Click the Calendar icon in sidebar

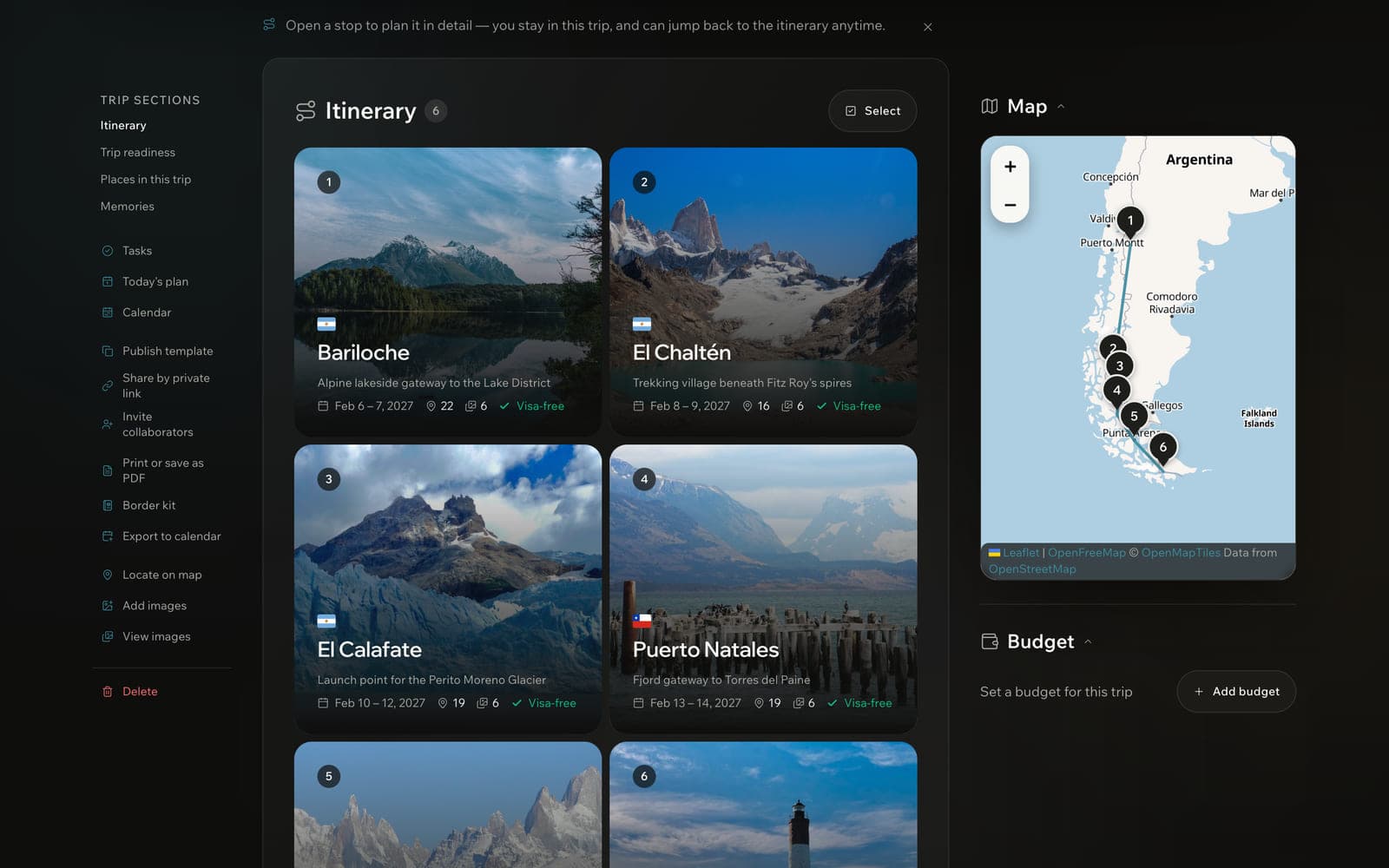[108, 312]
